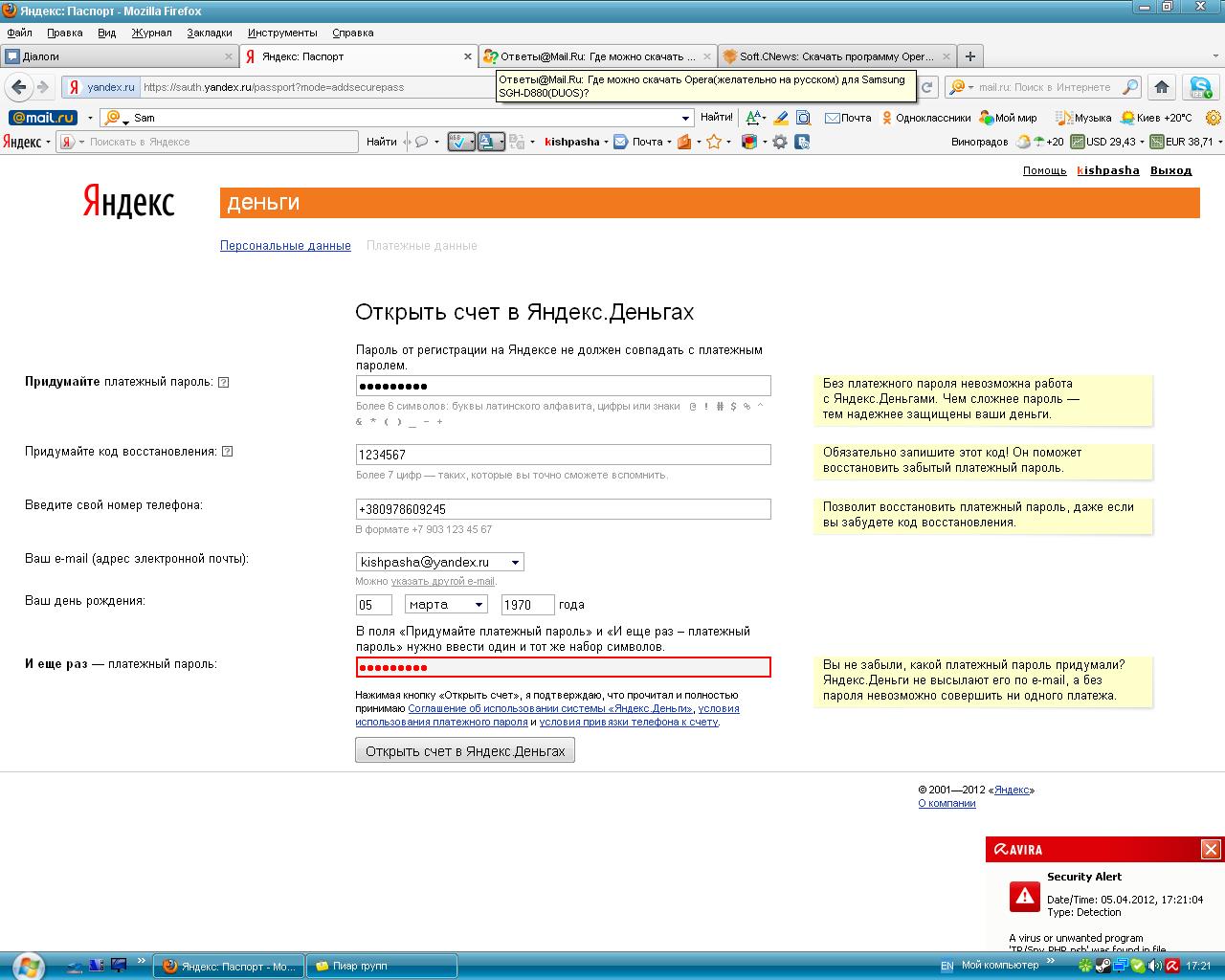Screen dimensions: 1225x980
Task: Focus the birth year field showing 1970
Action: 528,605
